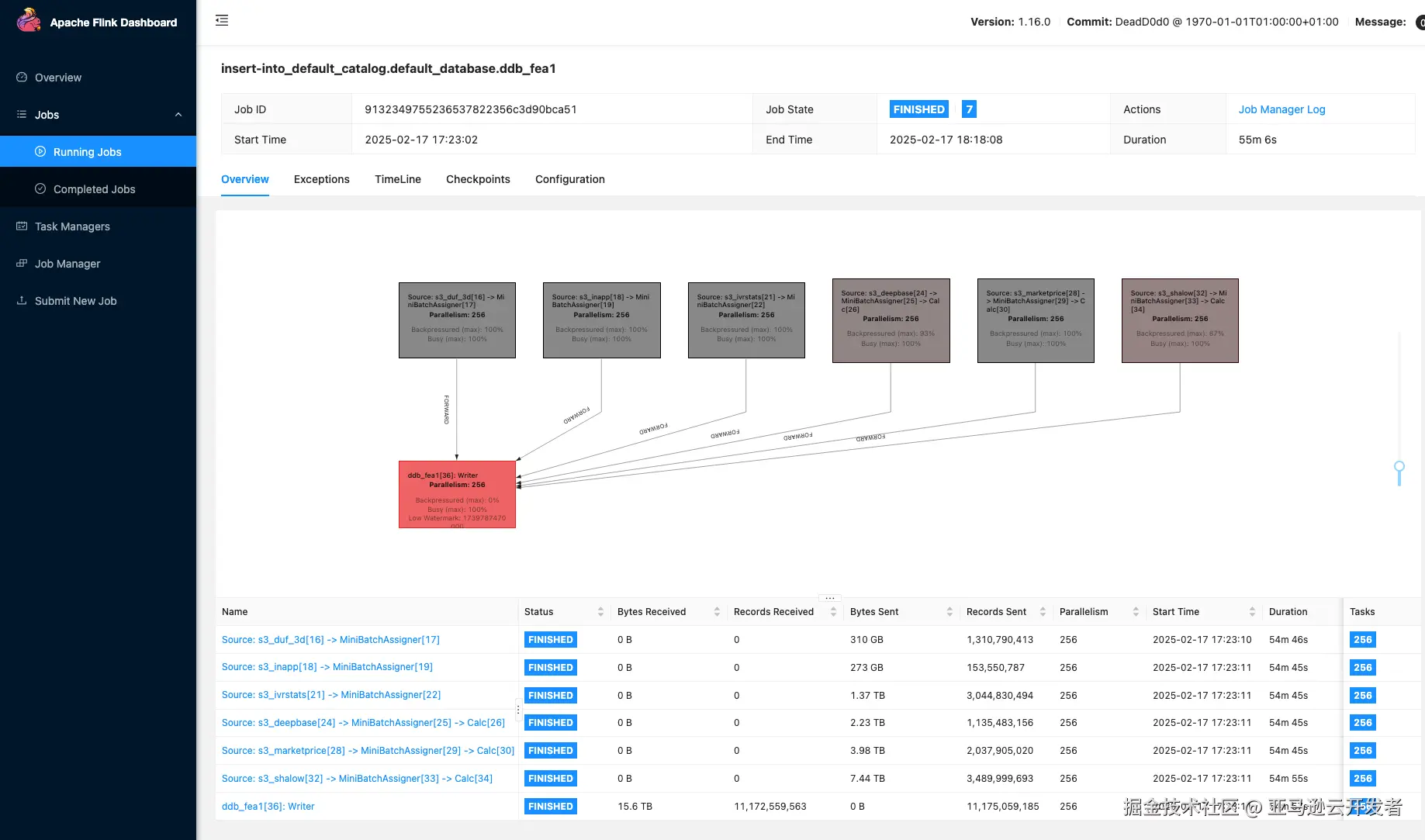Screen dimensions: 1425x840
Task: Click the 11,172,559,563 records received cell
Action: tap(770, 807)
